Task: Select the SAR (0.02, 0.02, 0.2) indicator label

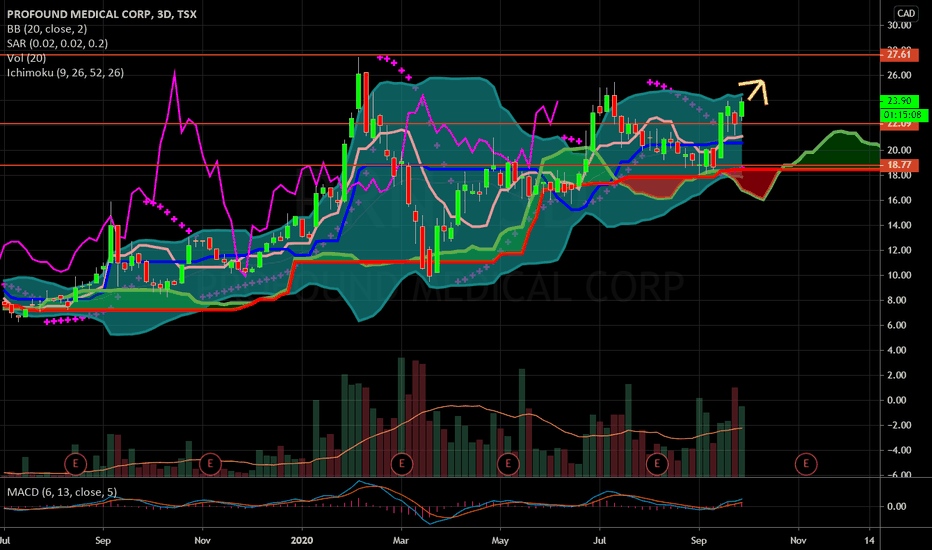Action: click(57, 43)
